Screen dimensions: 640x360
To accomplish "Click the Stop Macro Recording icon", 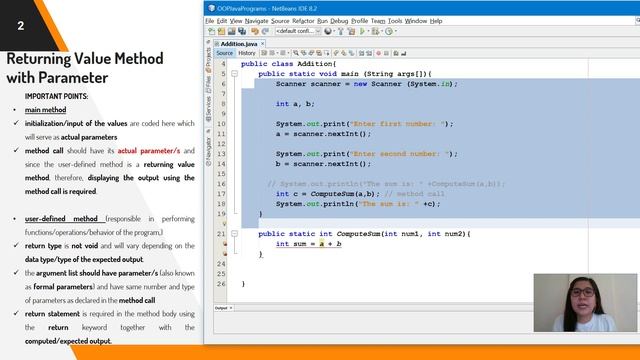I will coord(386,53).
